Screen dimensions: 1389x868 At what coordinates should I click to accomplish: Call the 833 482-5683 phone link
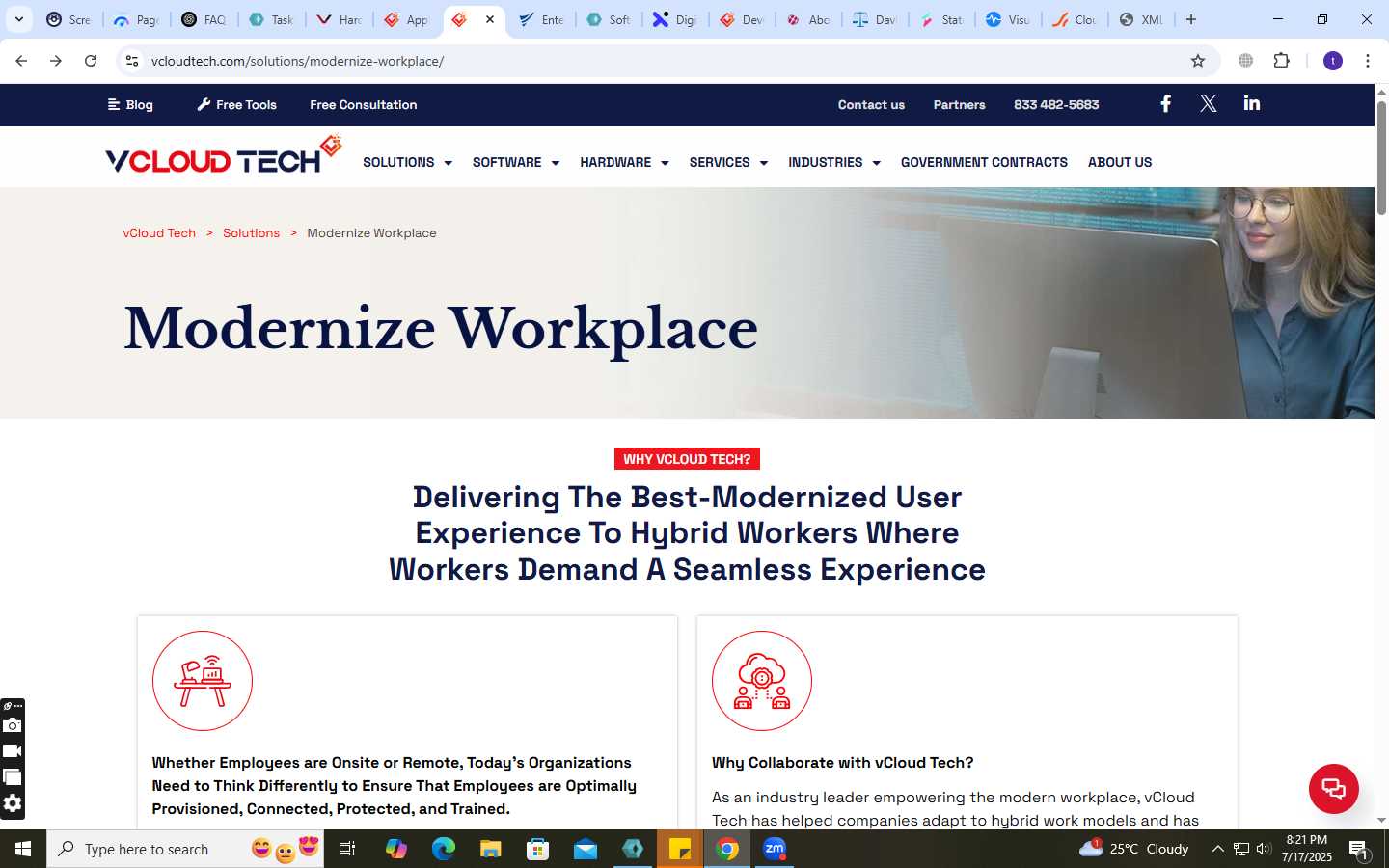point(1056,104)
